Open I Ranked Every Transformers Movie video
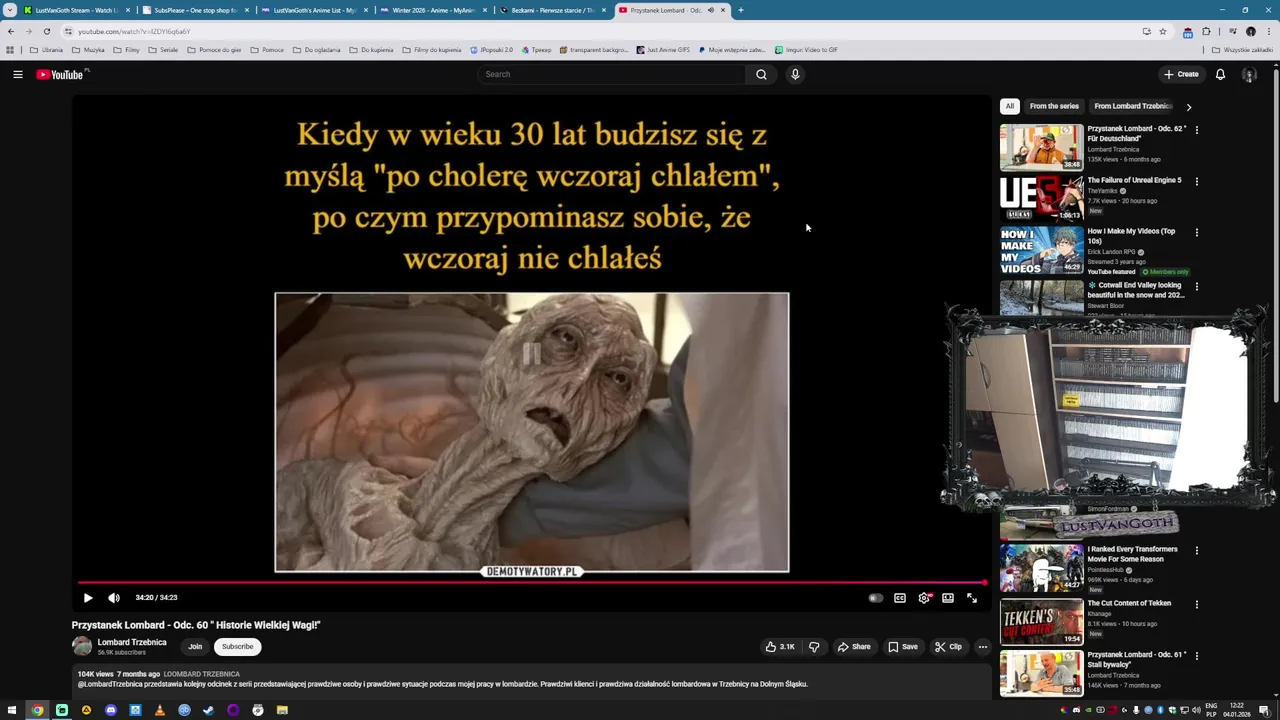Viewport: 1280px width, 720px height. tap(1133, 554)
